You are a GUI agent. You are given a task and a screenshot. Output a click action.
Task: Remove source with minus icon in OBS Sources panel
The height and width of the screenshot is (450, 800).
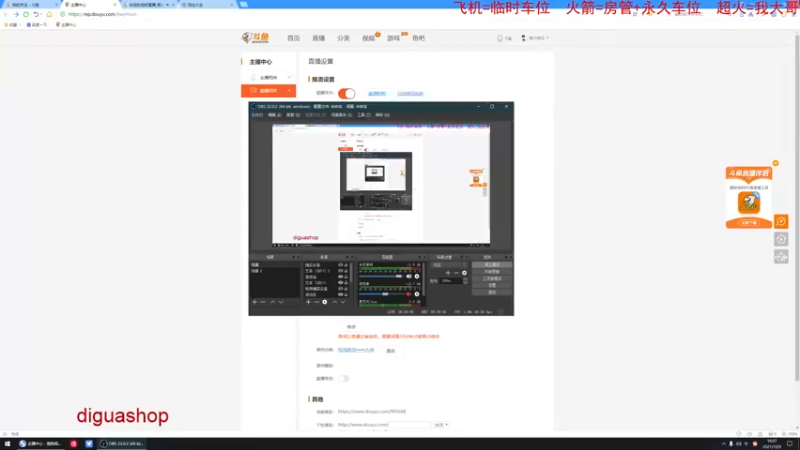pyautogui.click(x=316, y=302)
